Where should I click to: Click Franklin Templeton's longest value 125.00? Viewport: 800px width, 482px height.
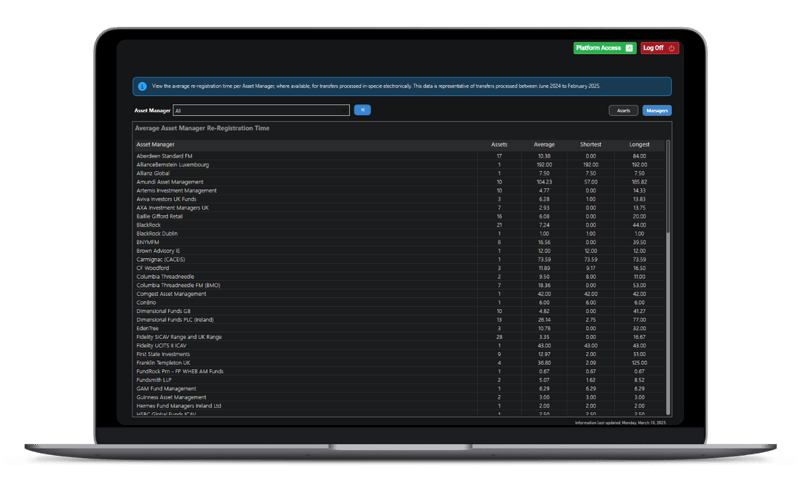coord(639,363)
